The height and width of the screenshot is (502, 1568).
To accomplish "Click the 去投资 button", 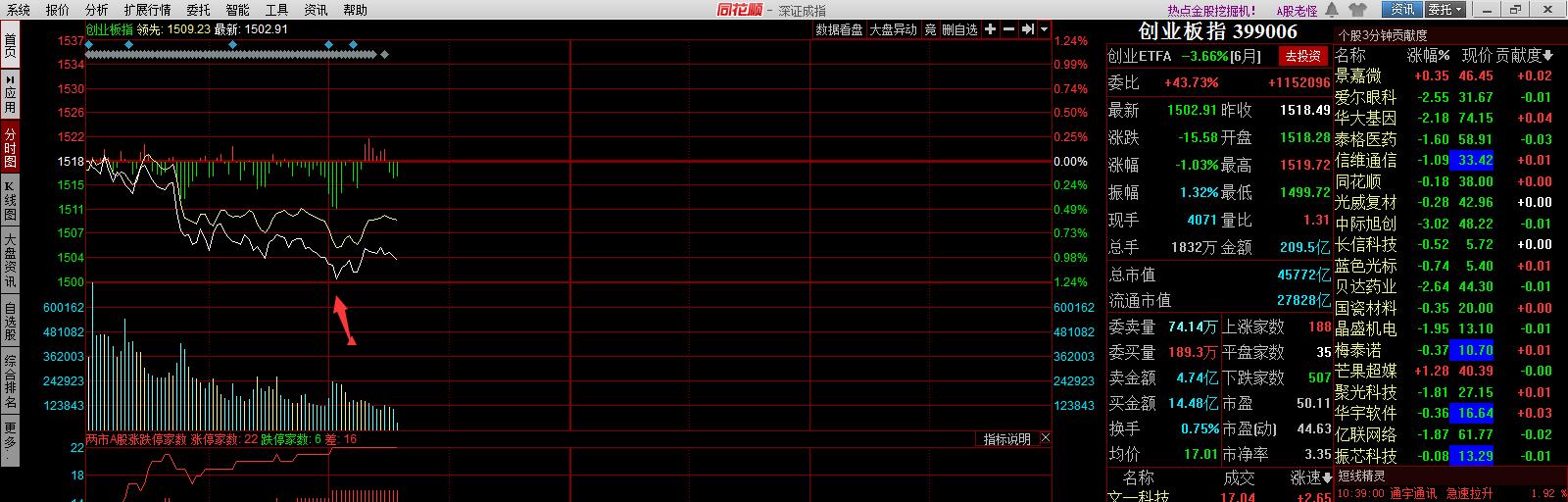I will tap(1302, 56).
